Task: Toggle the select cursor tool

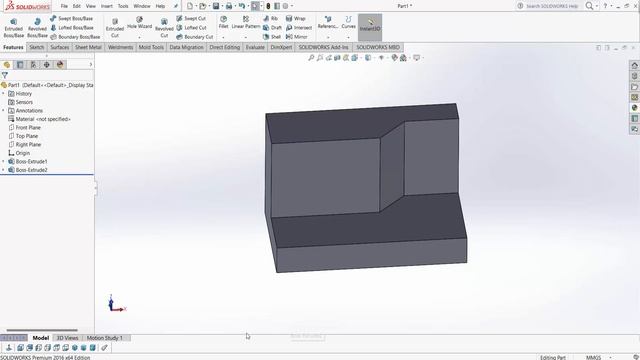Action: pos(255,6)
